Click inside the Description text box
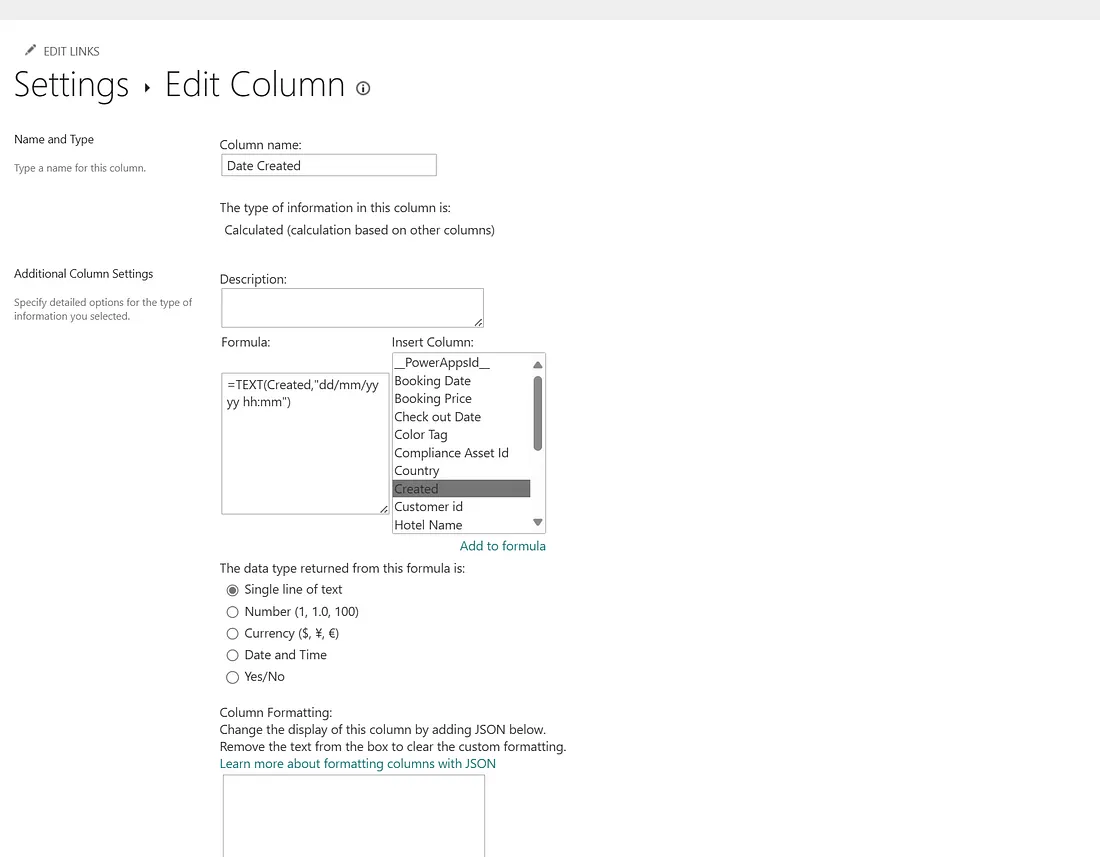The height and width of the screenshot is (857, 1100). pyautogui.click(x=351, y=308)
